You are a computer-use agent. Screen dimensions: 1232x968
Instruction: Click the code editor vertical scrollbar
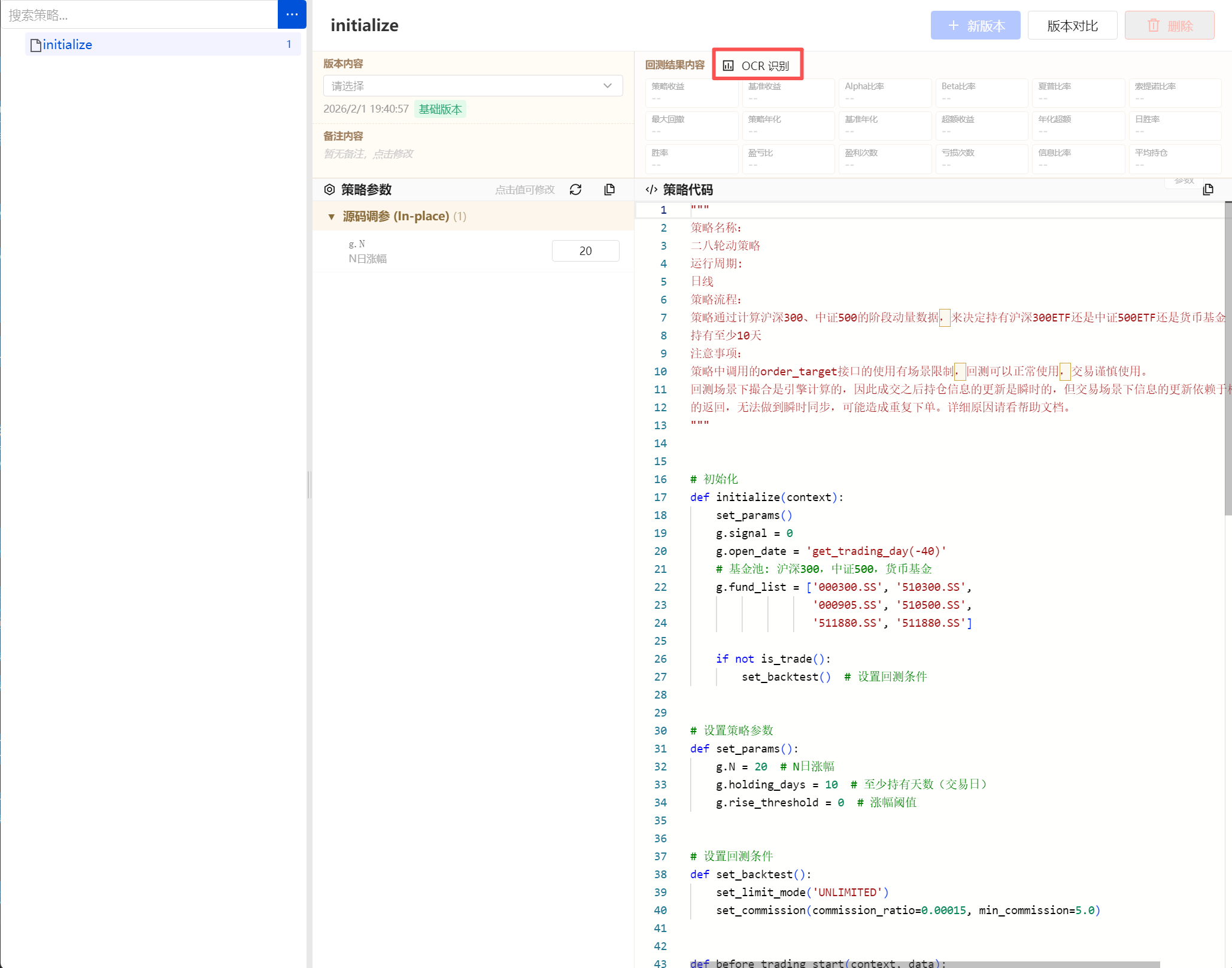1228,359
